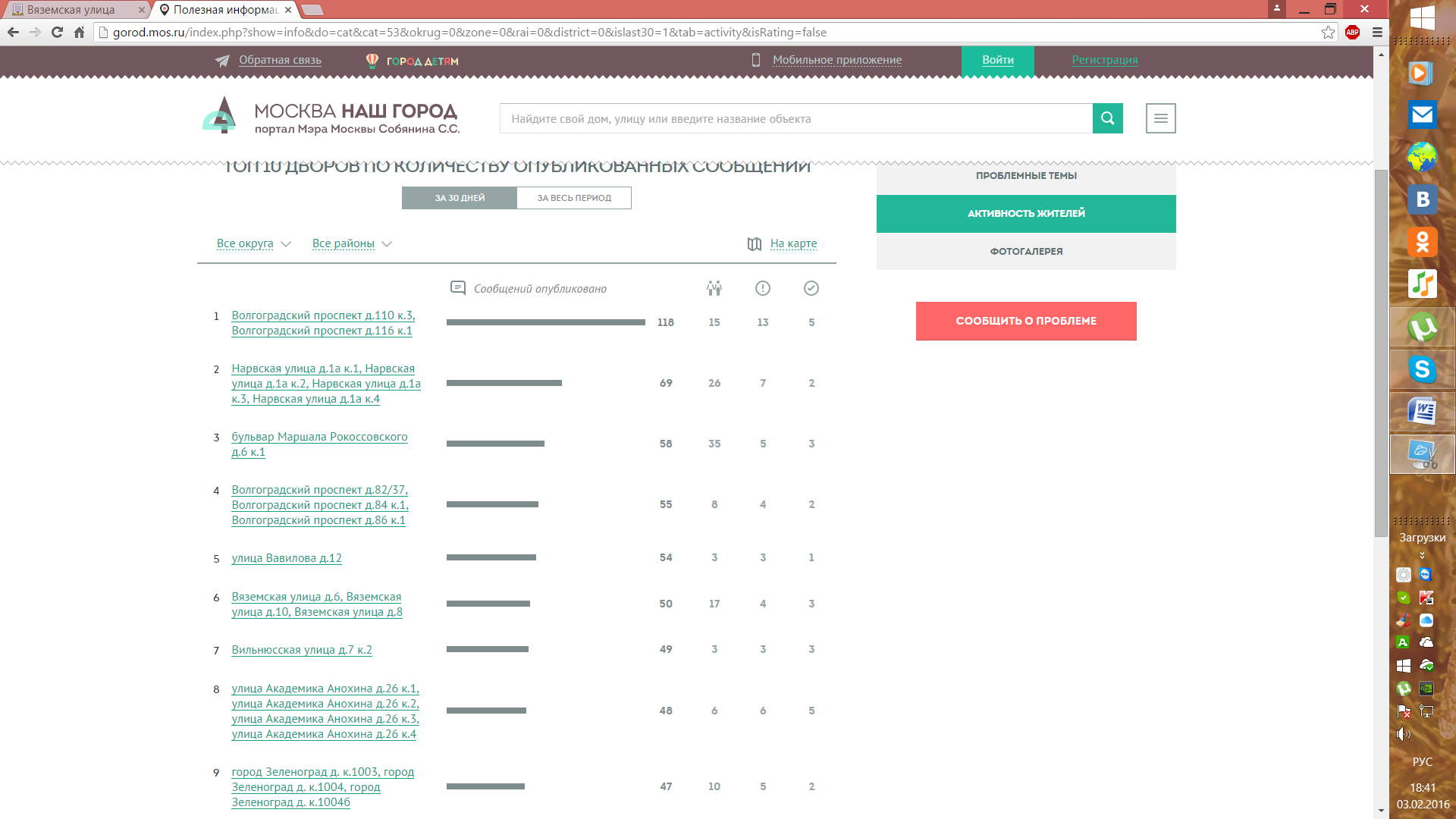
Task: Click the green search magnifier button
Action: pos(1107,118)
